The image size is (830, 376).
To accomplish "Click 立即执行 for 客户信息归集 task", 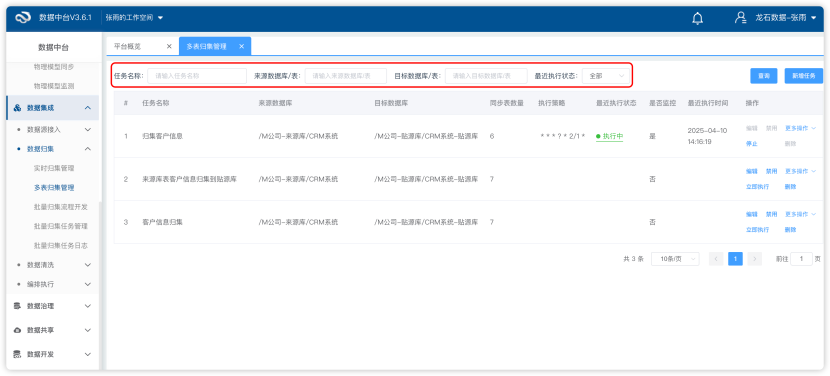I will pyautogui.click(x=757, y=229).
